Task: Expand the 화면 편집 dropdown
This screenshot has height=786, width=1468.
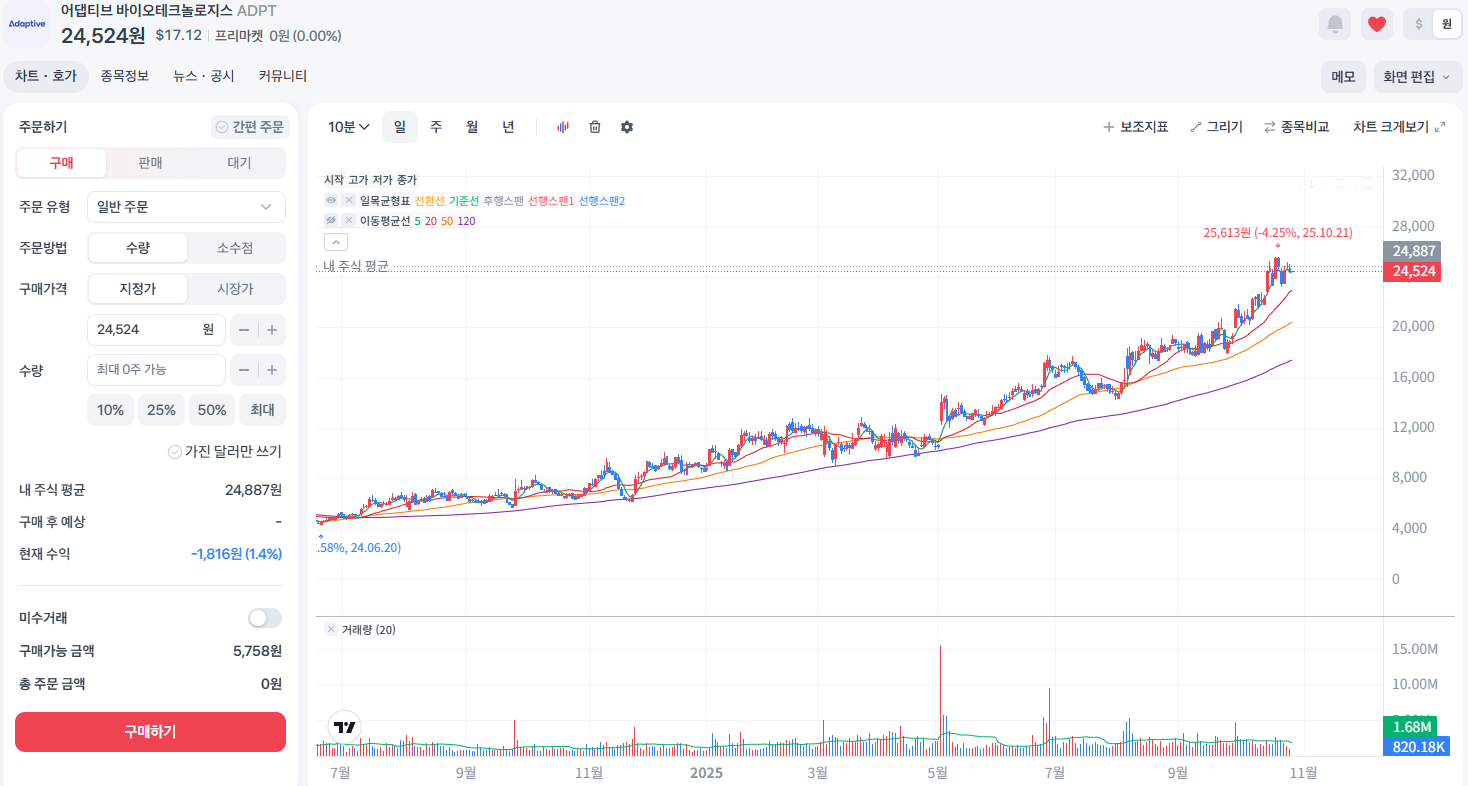Action: click(1416, 77)
